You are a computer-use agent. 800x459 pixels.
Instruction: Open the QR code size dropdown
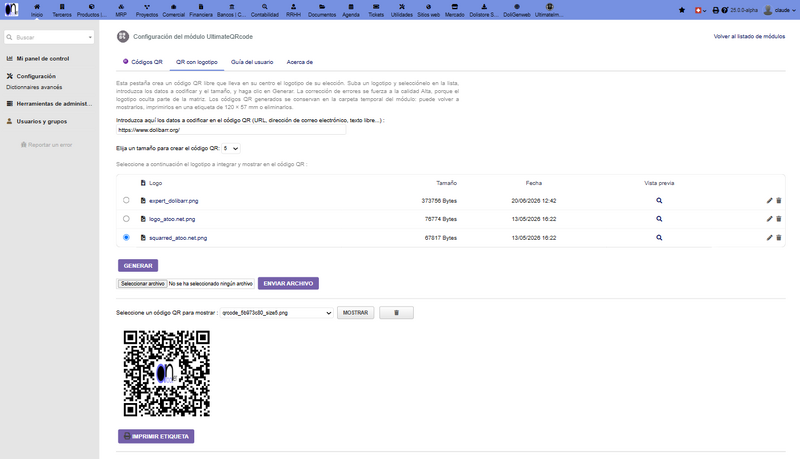point(231,148)
